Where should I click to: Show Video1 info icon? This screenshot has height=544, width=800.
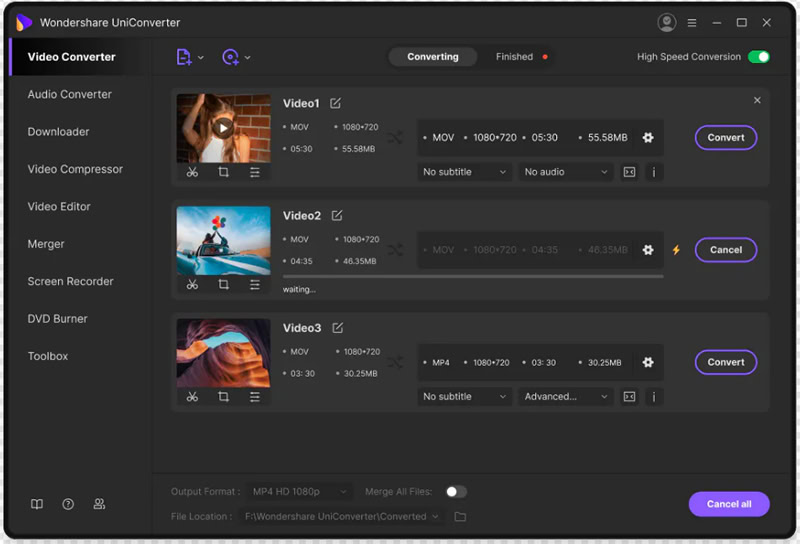[x=654, y=172]
